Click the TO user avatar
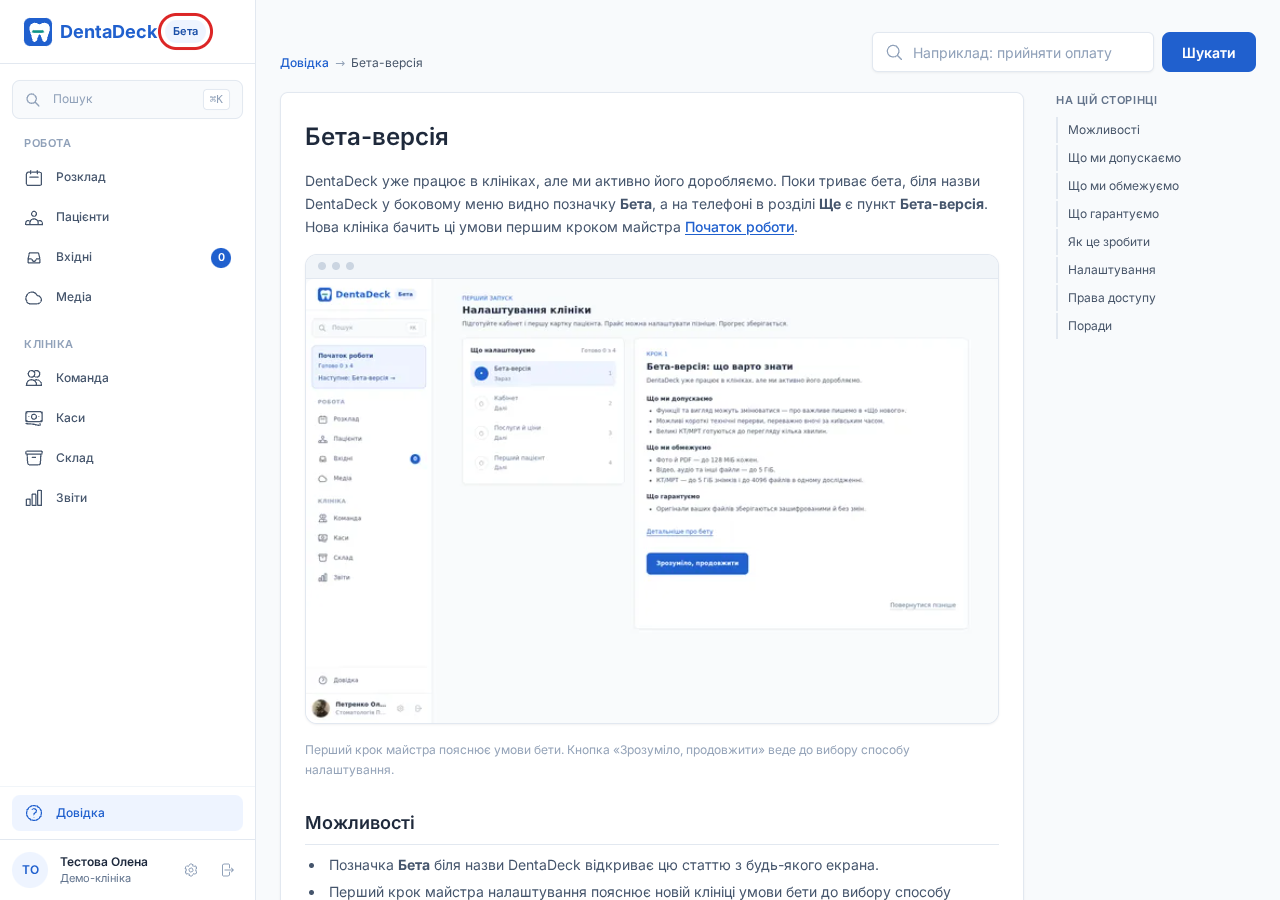Screen dimensions: 1280x900 (30, 870)
